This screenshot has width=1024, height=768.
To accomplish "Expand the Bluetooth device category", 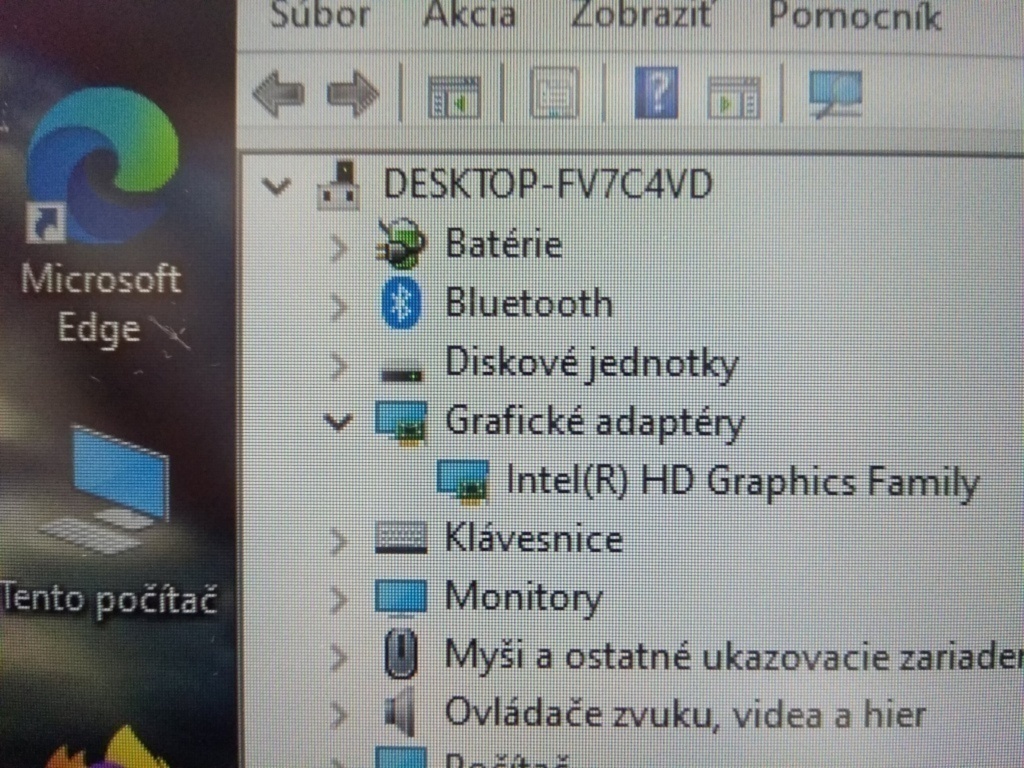I will pos(339,305).
